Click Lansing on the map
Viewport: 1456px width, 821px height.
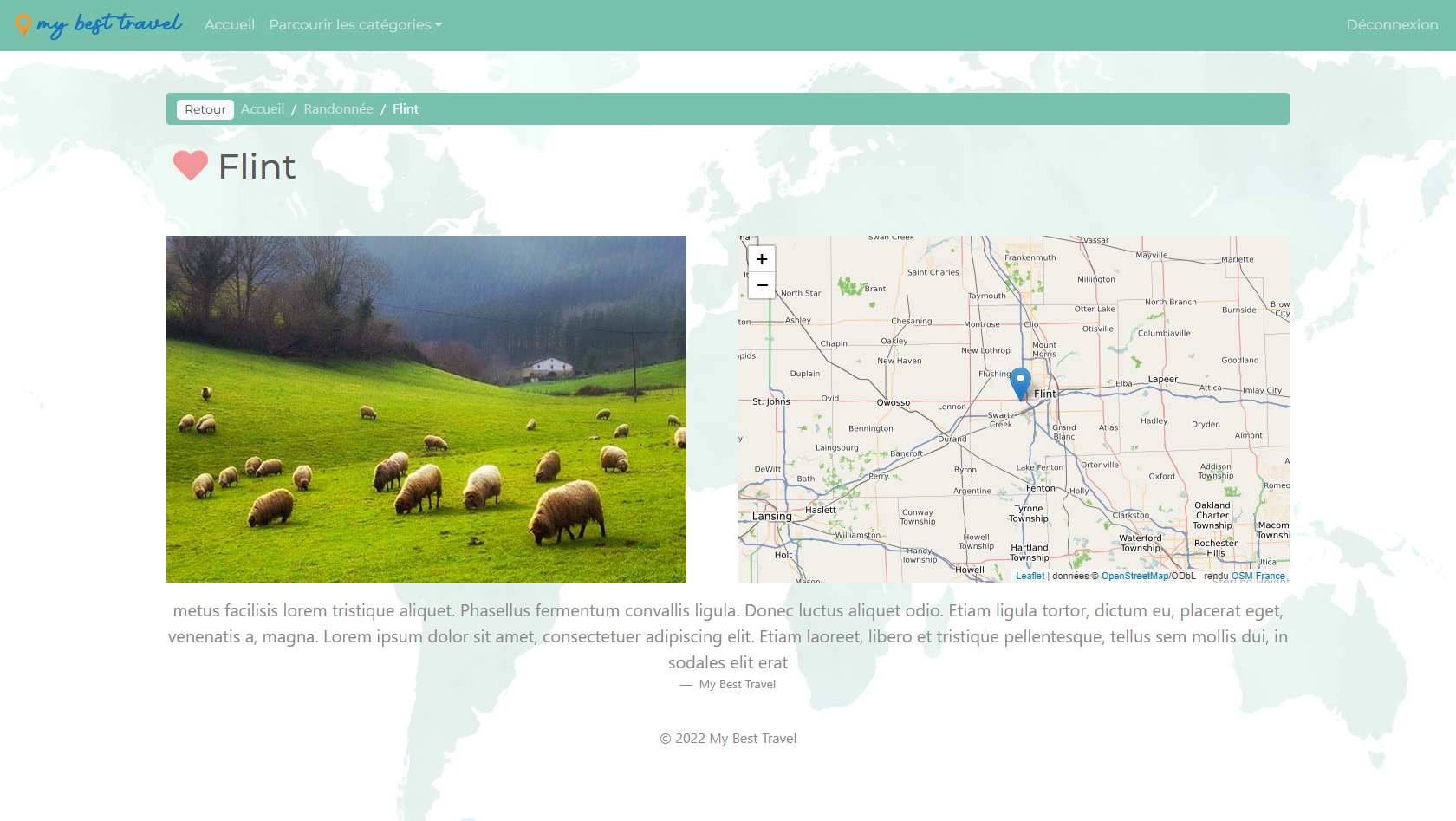coord(771,517)
